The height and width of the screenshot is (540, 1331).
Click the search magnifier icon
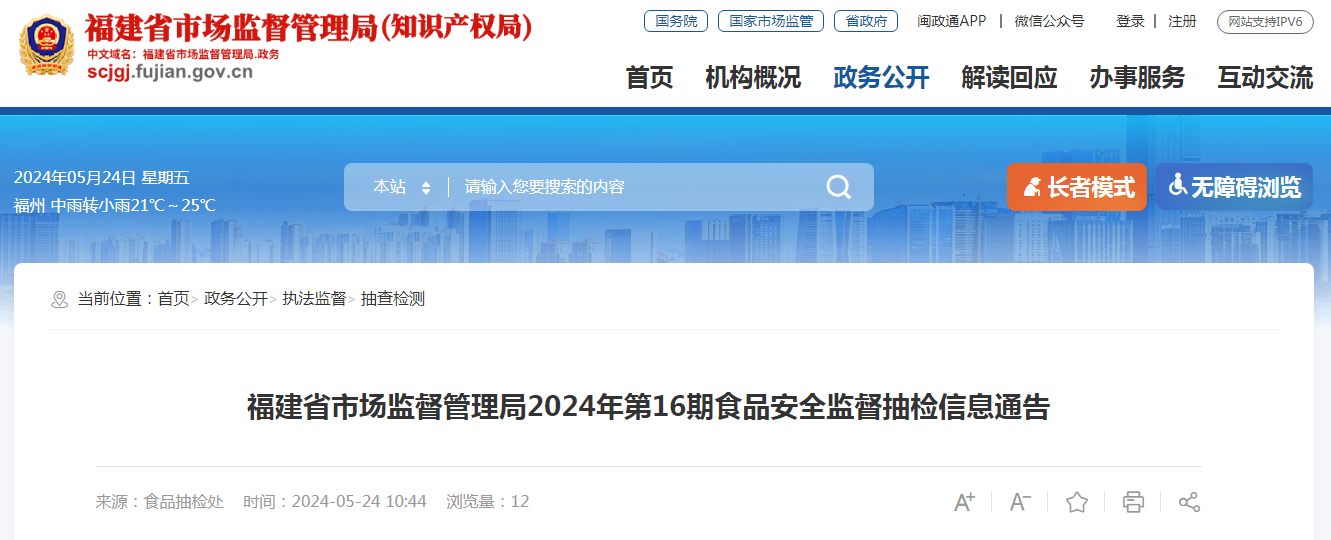[838, 187]
